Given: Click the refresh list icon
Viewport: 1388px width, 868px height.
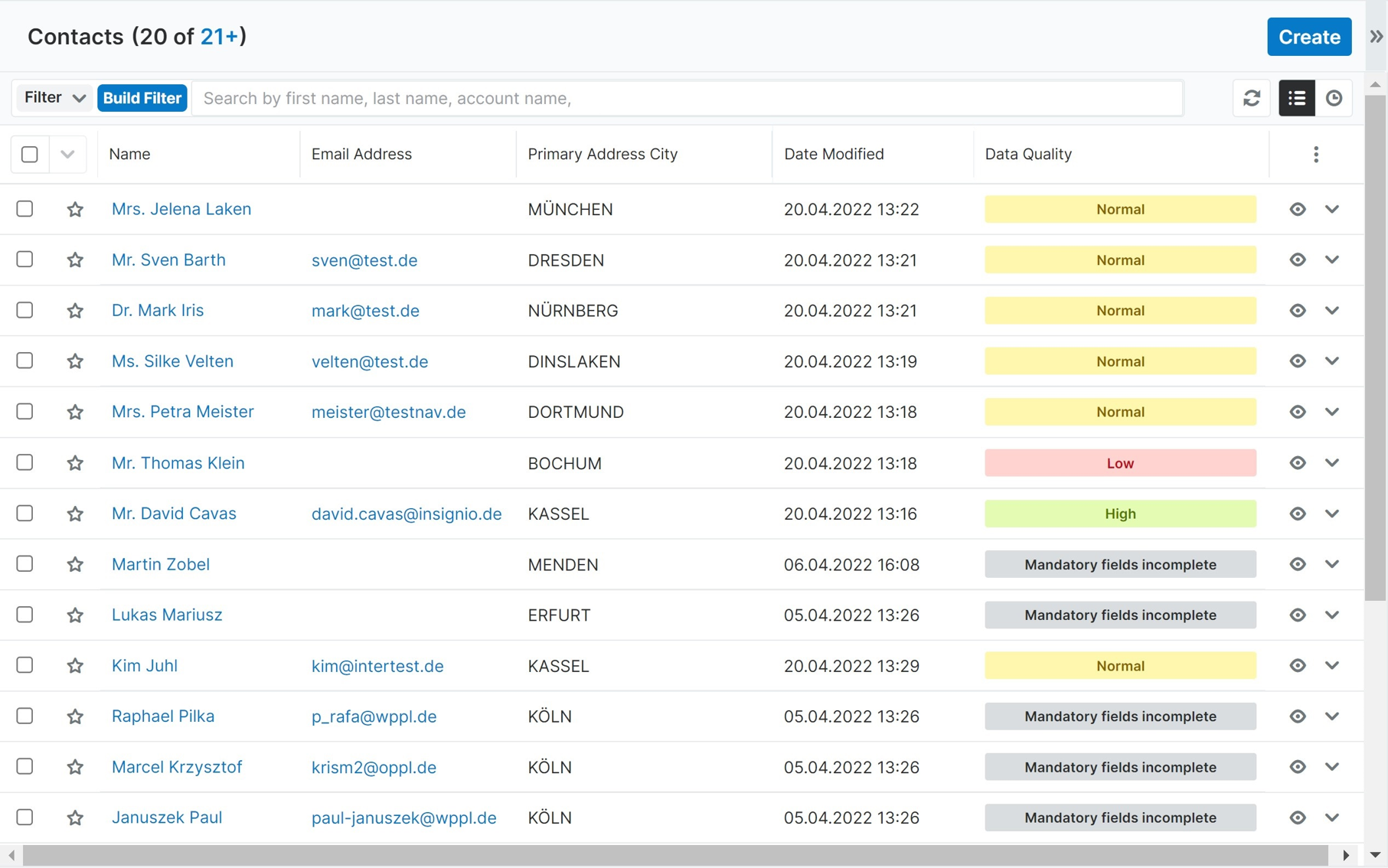Looking at the screenshot, I should point(1251,98).
